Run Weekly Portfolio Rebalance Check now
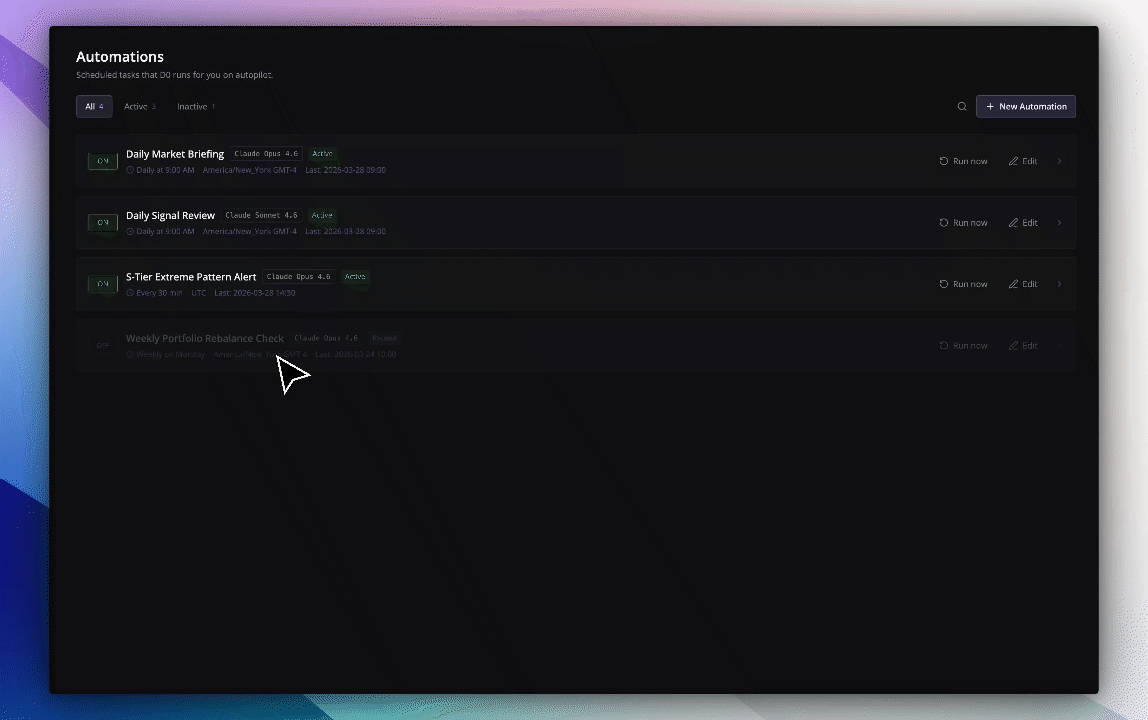This screenshot has height=720, width=1148. point(964,346)
